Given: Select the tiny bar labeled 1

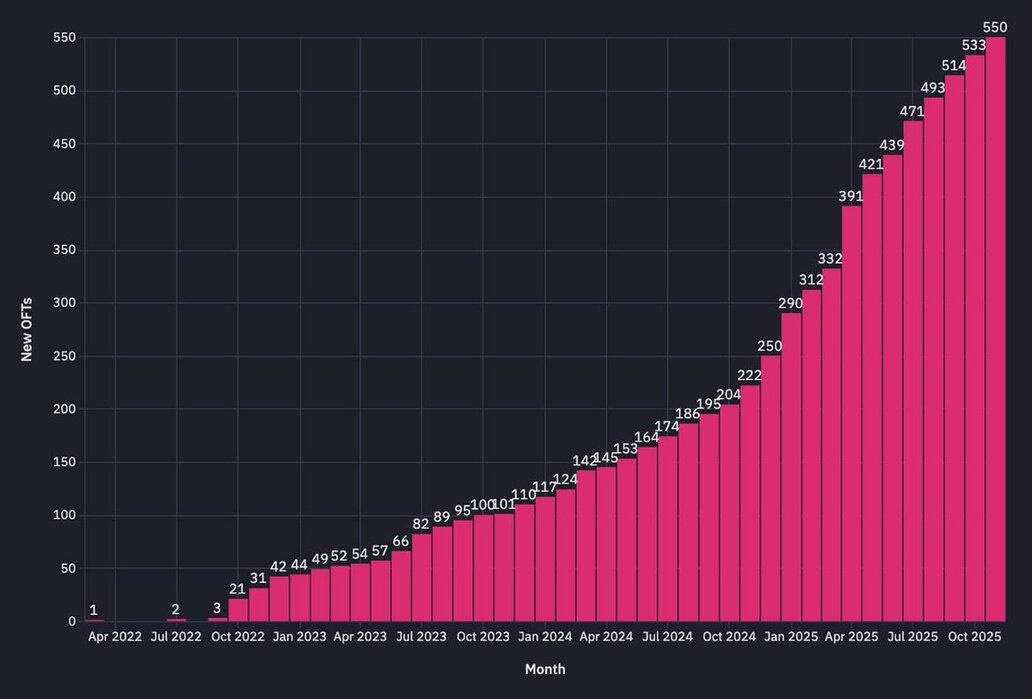Looking at the screenshot, I should click(94, 620).
